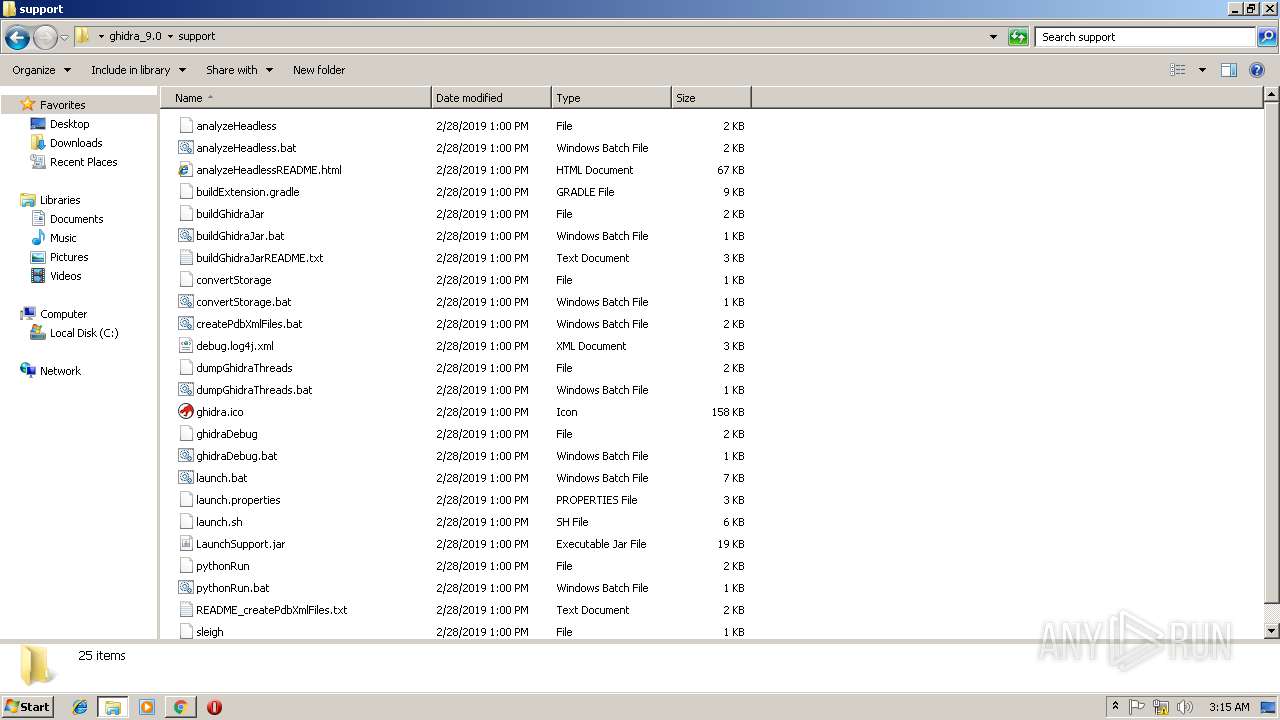The width and height of the screenshot is (1280, 720).
Task: Select Network in the navigation pane
Action: pos(60,371)
